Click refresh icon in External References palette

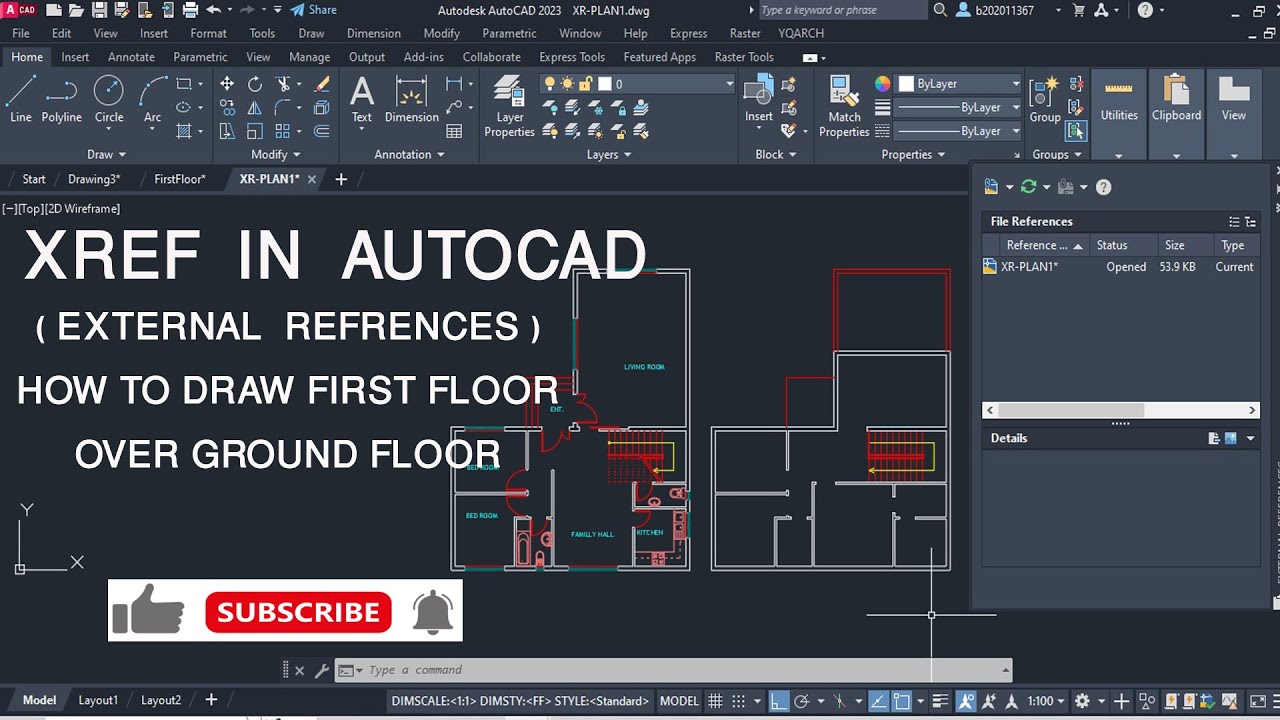point(1028,187)
